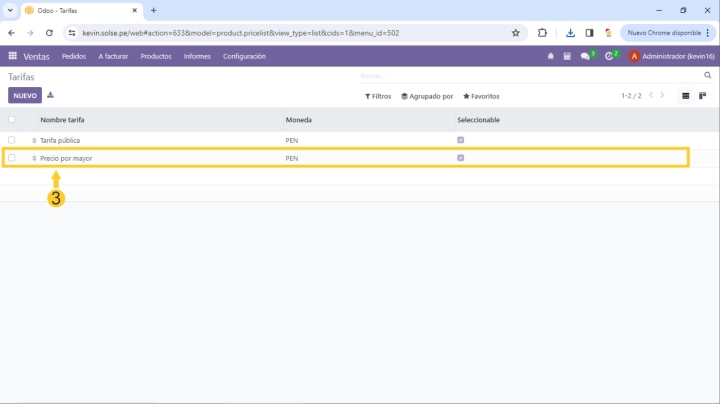Image resolution: width=720 pixels, height=404 pixels.
Task: Switch to list view
Action: tap(686, 96)
